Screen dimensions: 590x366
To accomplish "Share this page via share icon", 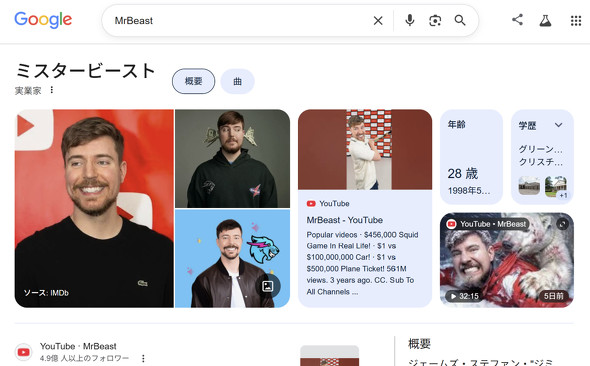I will pyautogui.click(x=517, y=20).
